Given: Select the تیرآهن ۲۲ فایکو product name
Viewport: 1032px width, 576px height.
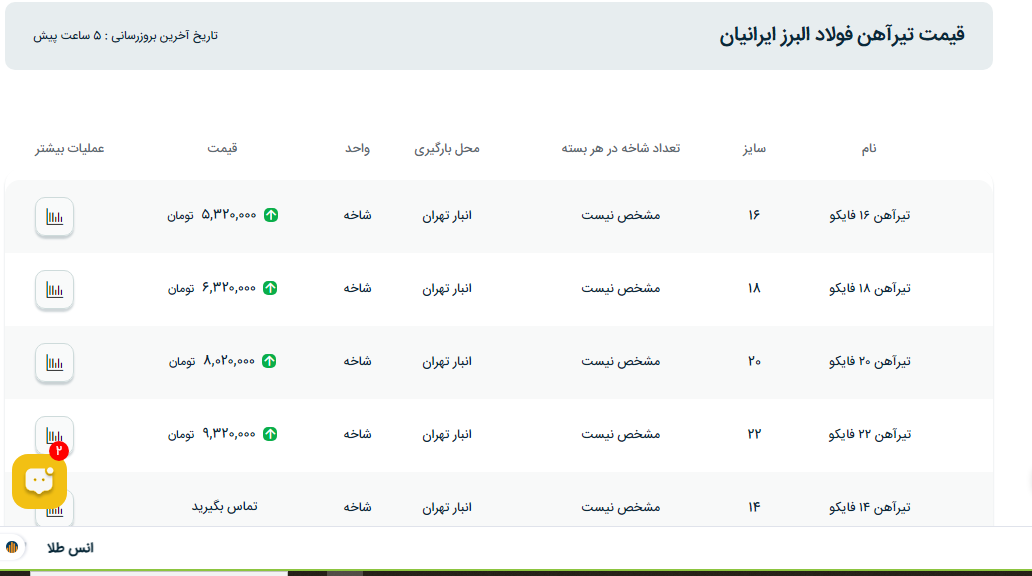Looking at the screenshot, I should pos(870,434).
